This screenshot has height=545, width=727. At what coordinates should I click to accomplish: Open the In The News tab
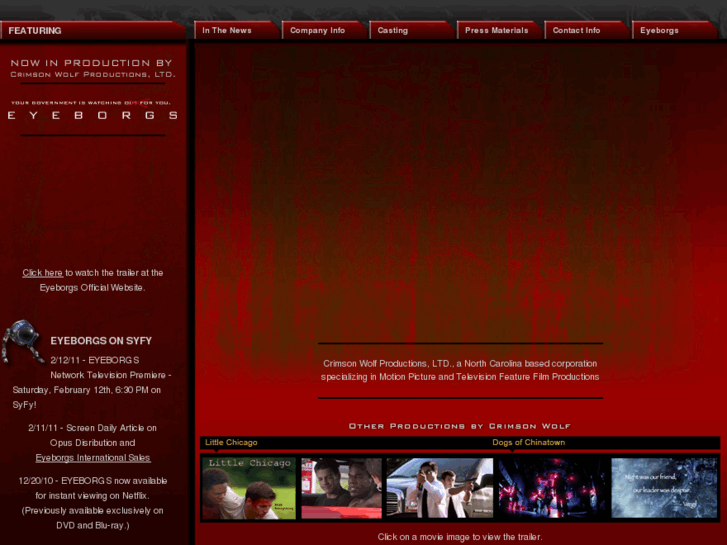click(236, 31)
